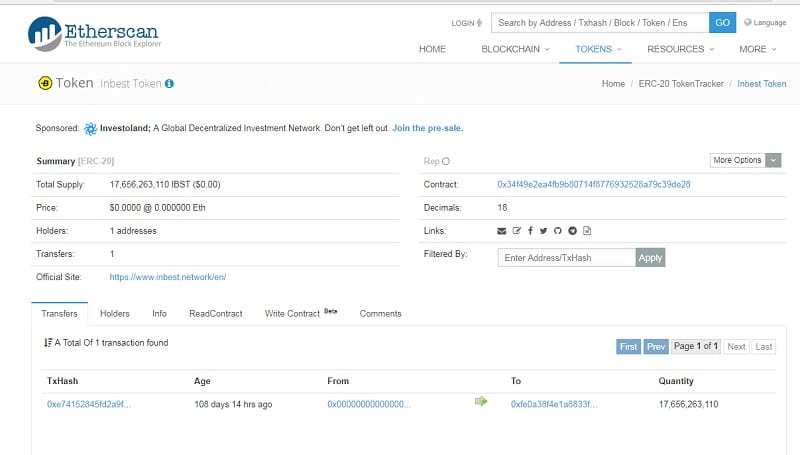Viewport: 800px width, 455px height.
Task: Open the Facebook link icon
Action: pos(530,231)
